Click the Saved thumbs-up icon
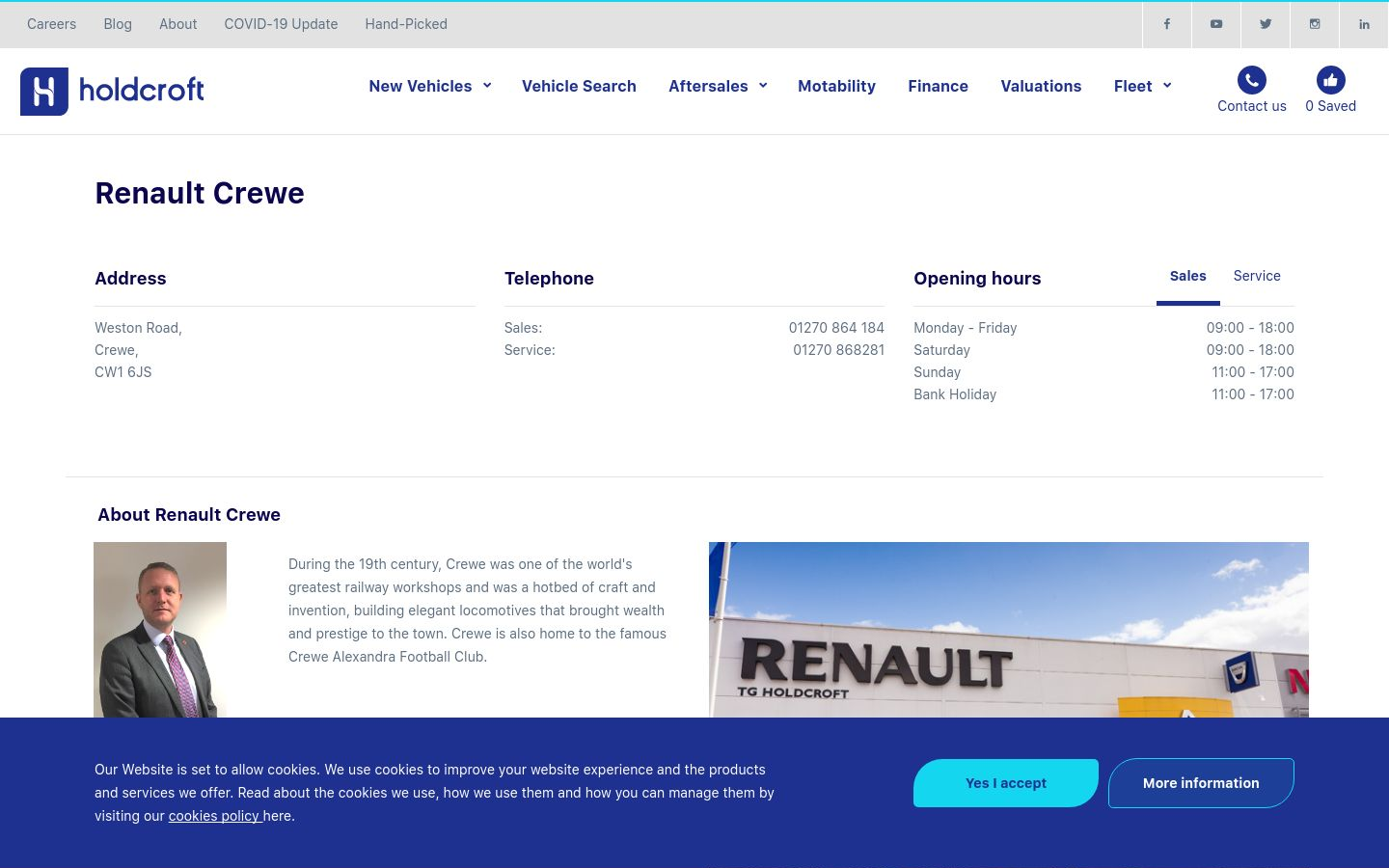This screenshot has height=868, width=1389. (x=1331, y=80)
